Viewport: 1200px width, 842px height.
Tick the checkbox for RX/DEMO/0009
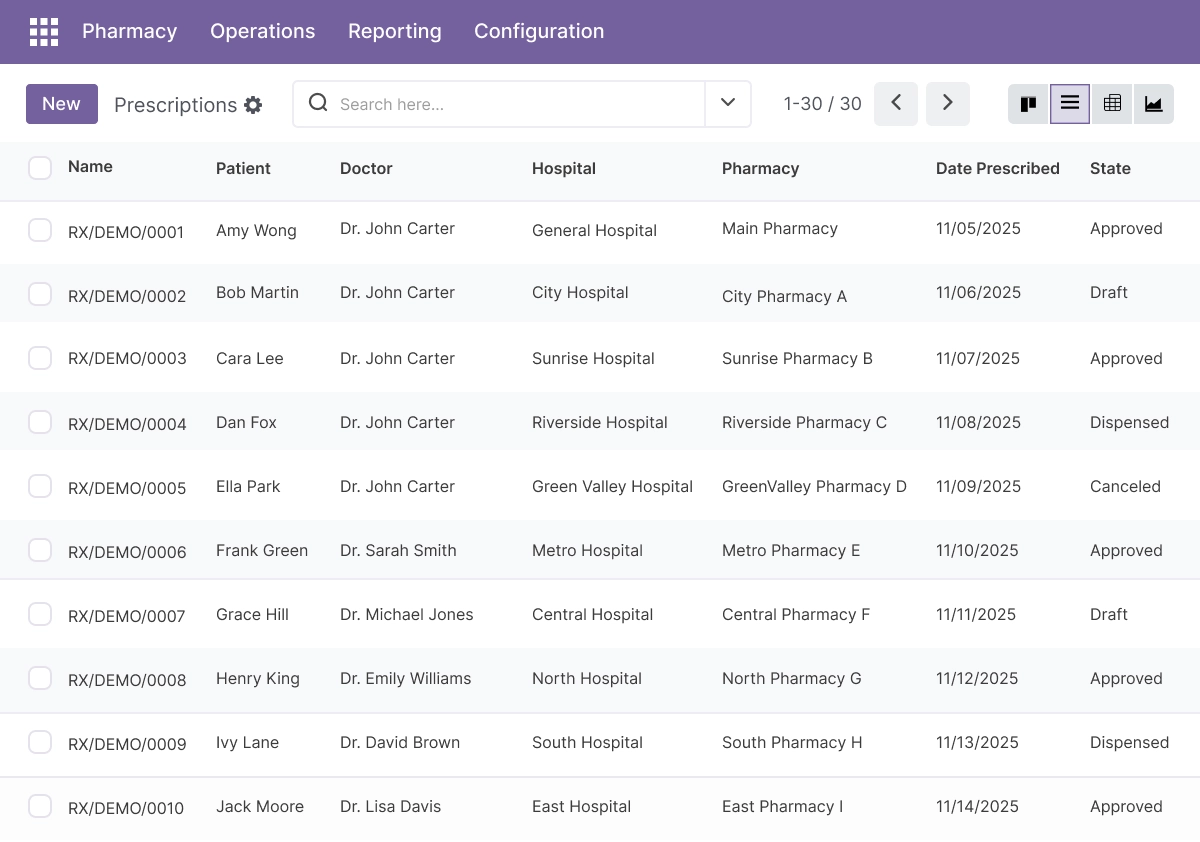tap(40, 742)
